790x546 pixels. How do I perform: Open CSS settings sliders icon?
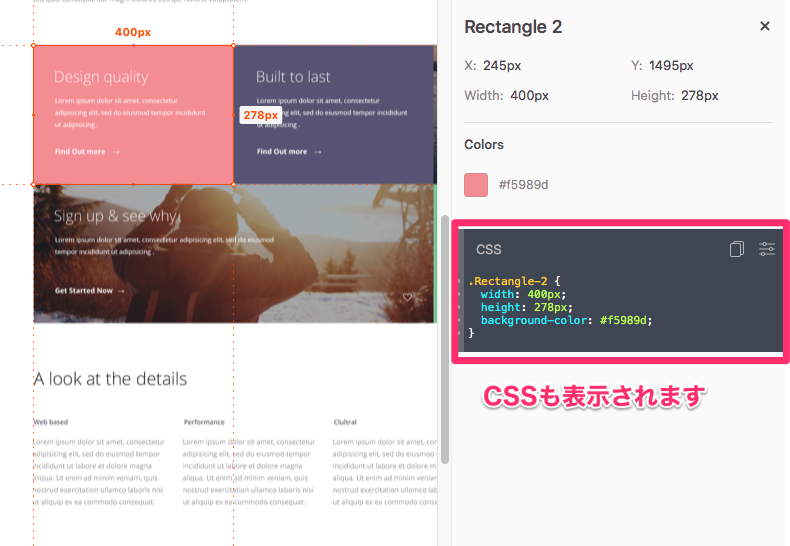(767, 249)
